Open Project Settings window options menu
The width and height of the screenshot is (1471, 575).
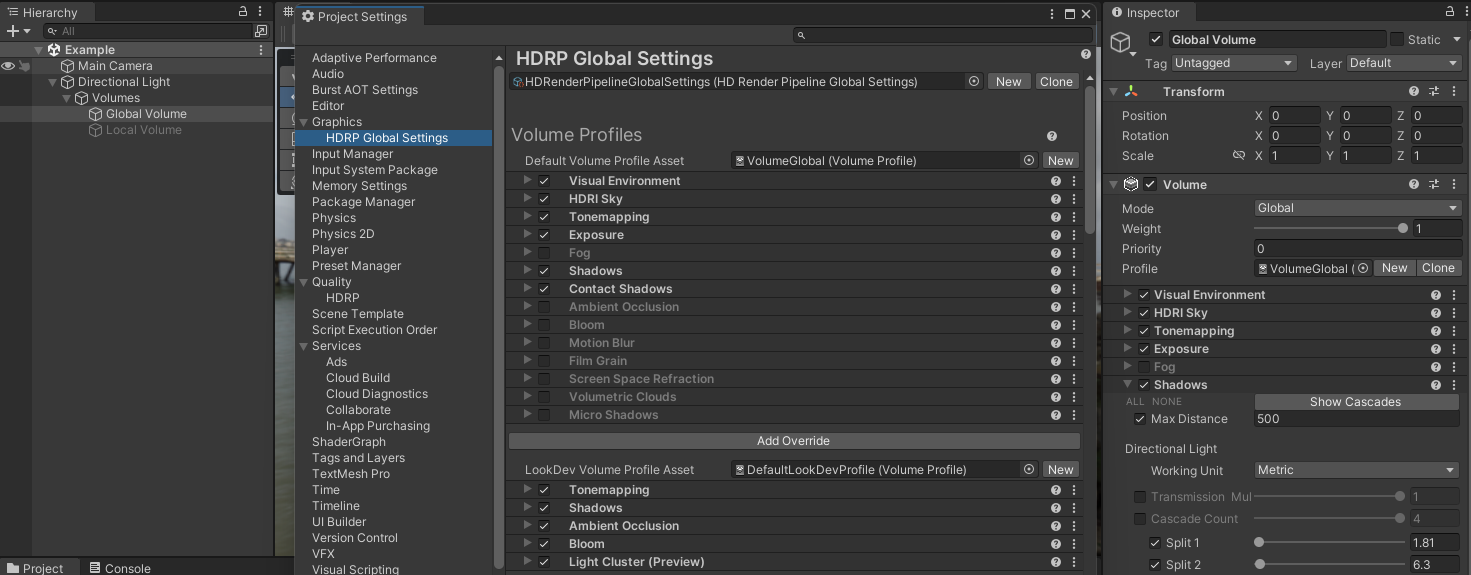coord(1052,14)
